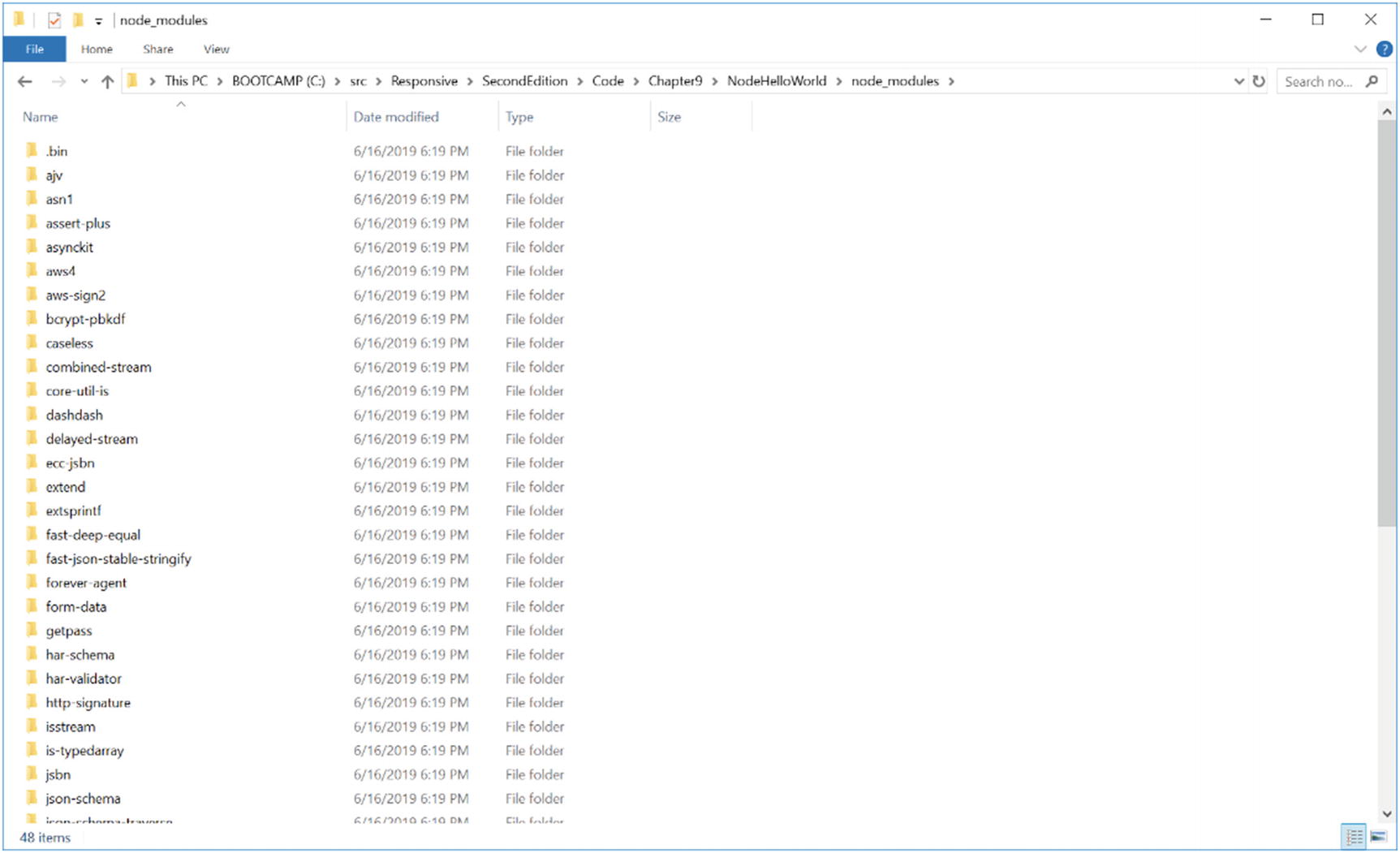Viewport: 1400px width, 853px height.
Task: Select the har-validator folder name
Action: coord(84,679)
